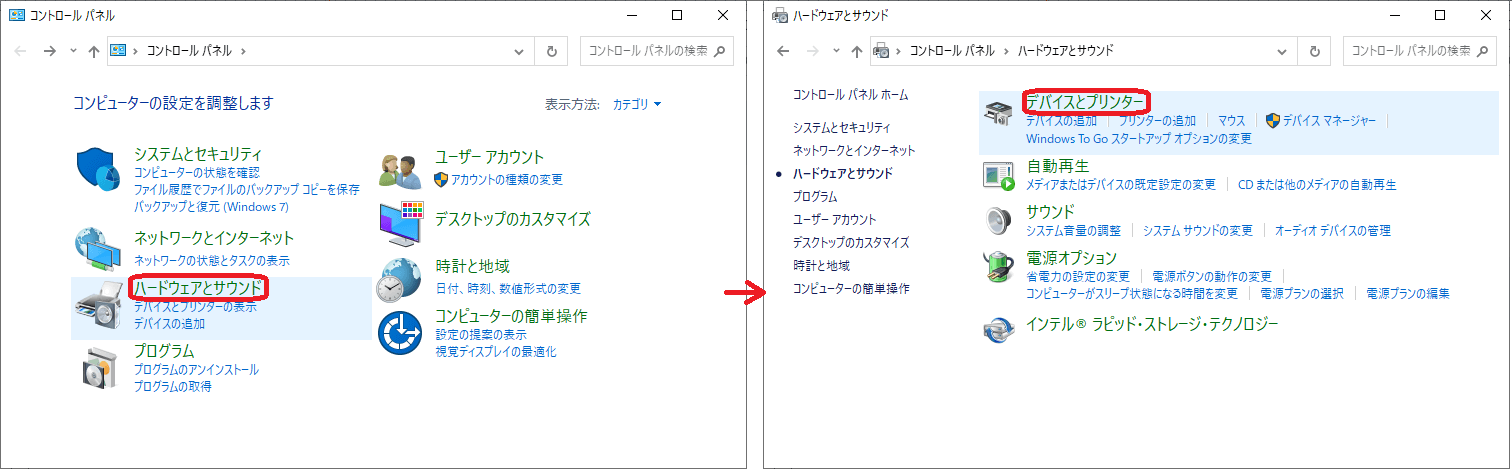Open the 自動再生 icon
1512x472 pixels.
tap(999, 176)
